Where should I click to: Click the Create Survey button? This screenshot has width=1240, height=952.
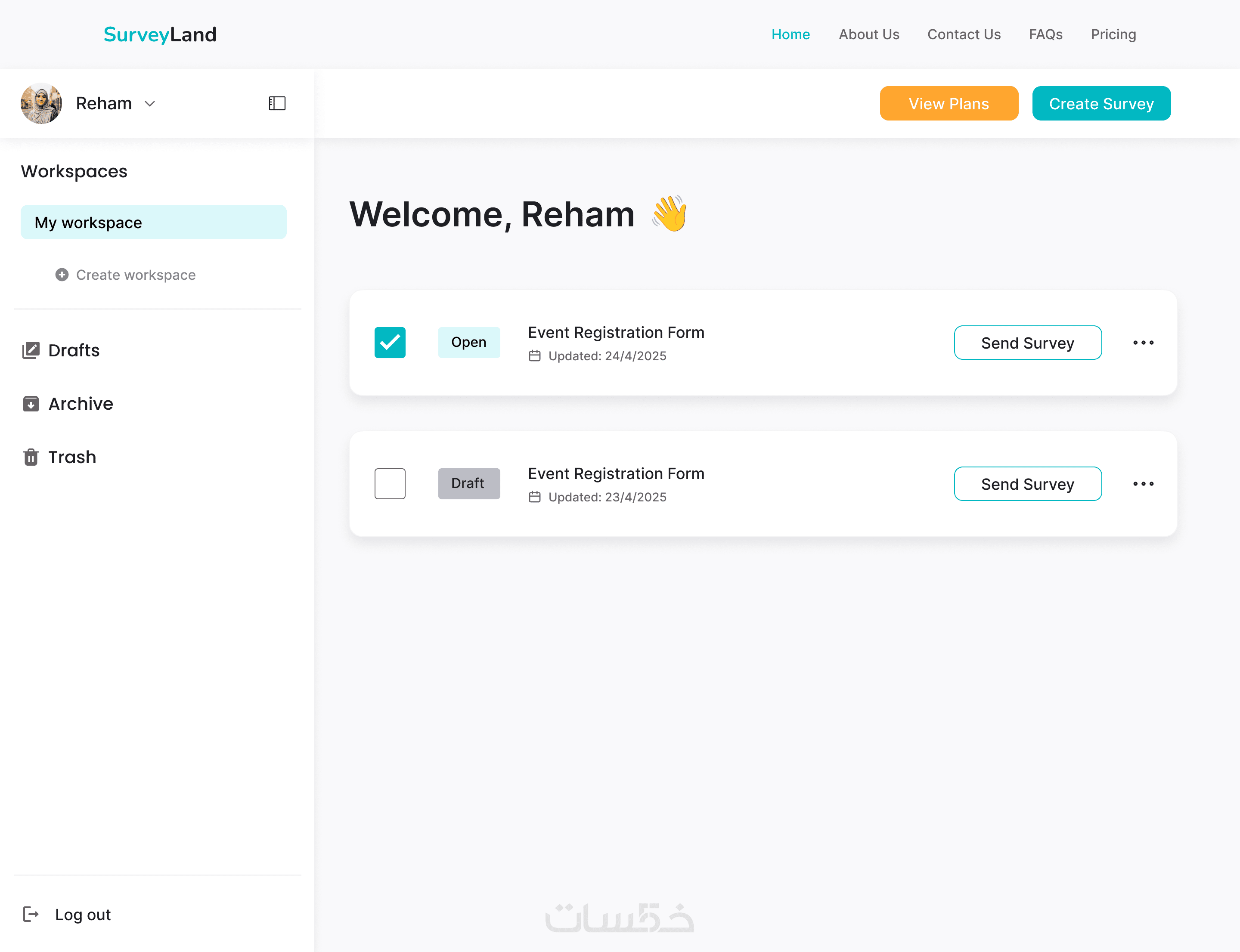click(x=1100, y=104)
